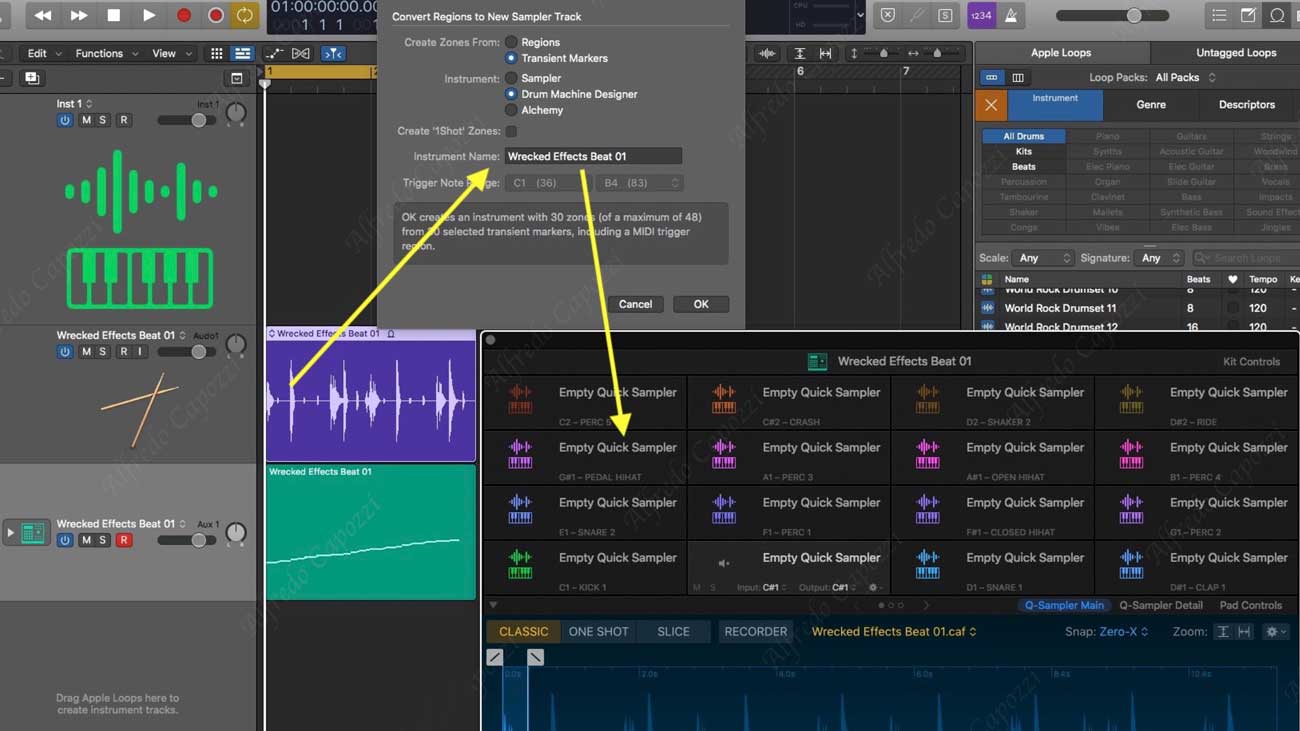Click the Rewind transport button
1300x731 pixels.
coord(42,15)
